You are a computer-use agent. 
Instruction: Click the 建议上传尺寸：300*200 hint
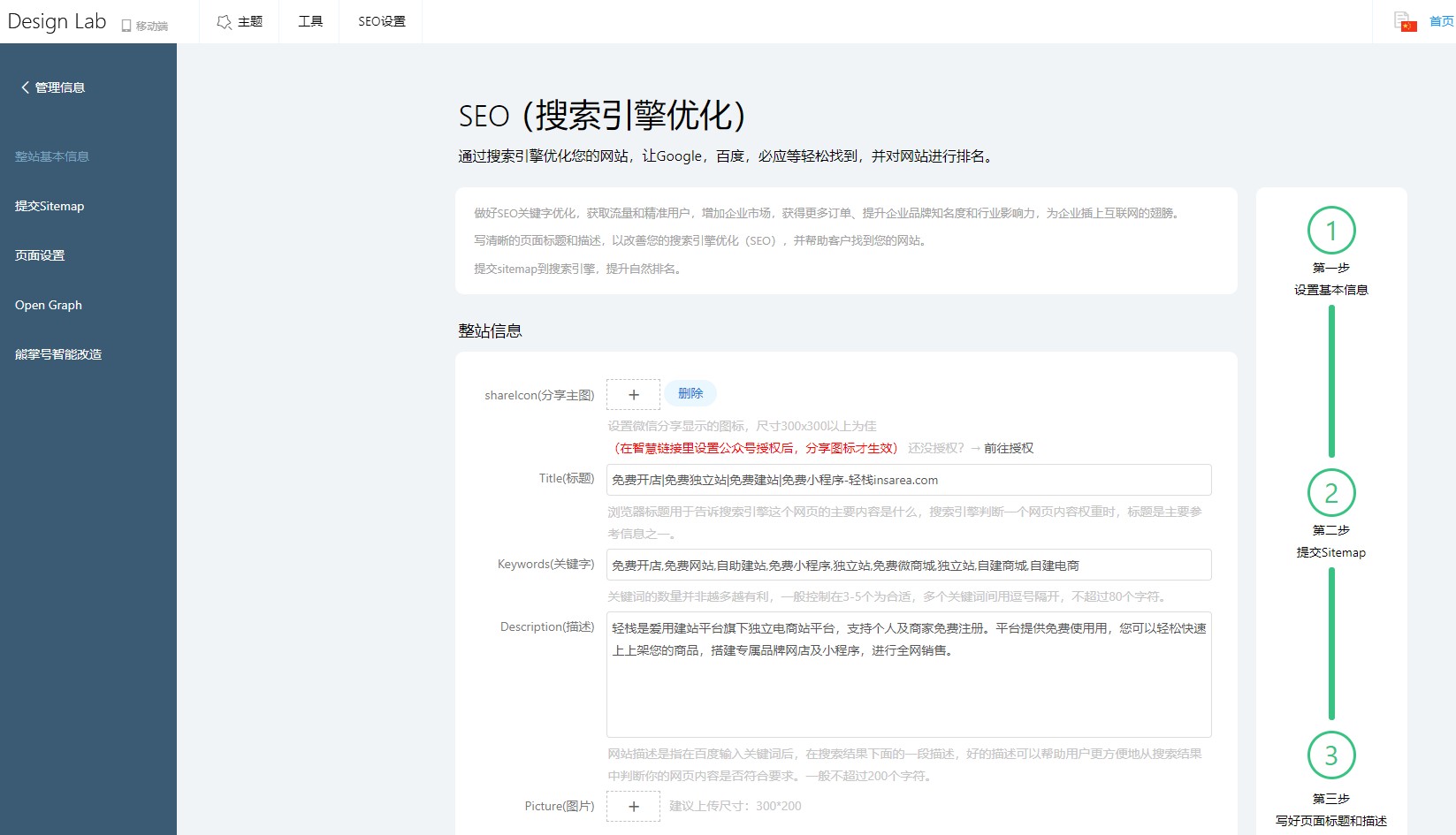click(736, 806)
